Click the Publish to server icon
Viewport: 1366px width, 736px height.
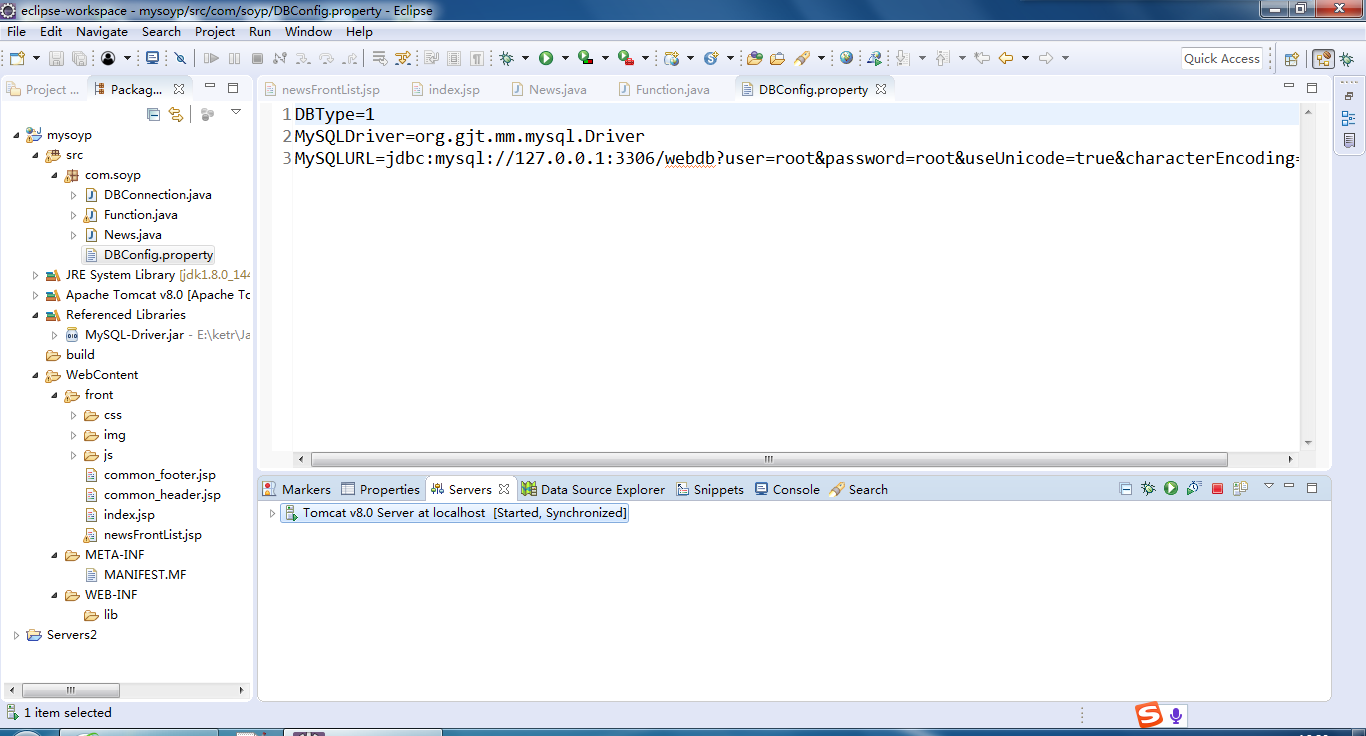coord(1240,489)
